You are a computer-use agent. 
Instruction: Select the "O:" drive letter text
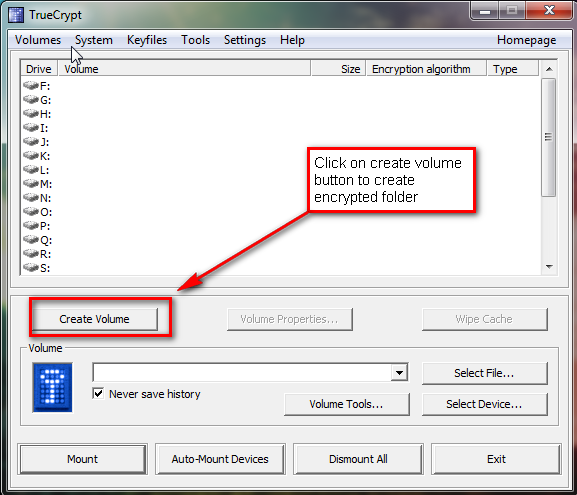point(46,212)
